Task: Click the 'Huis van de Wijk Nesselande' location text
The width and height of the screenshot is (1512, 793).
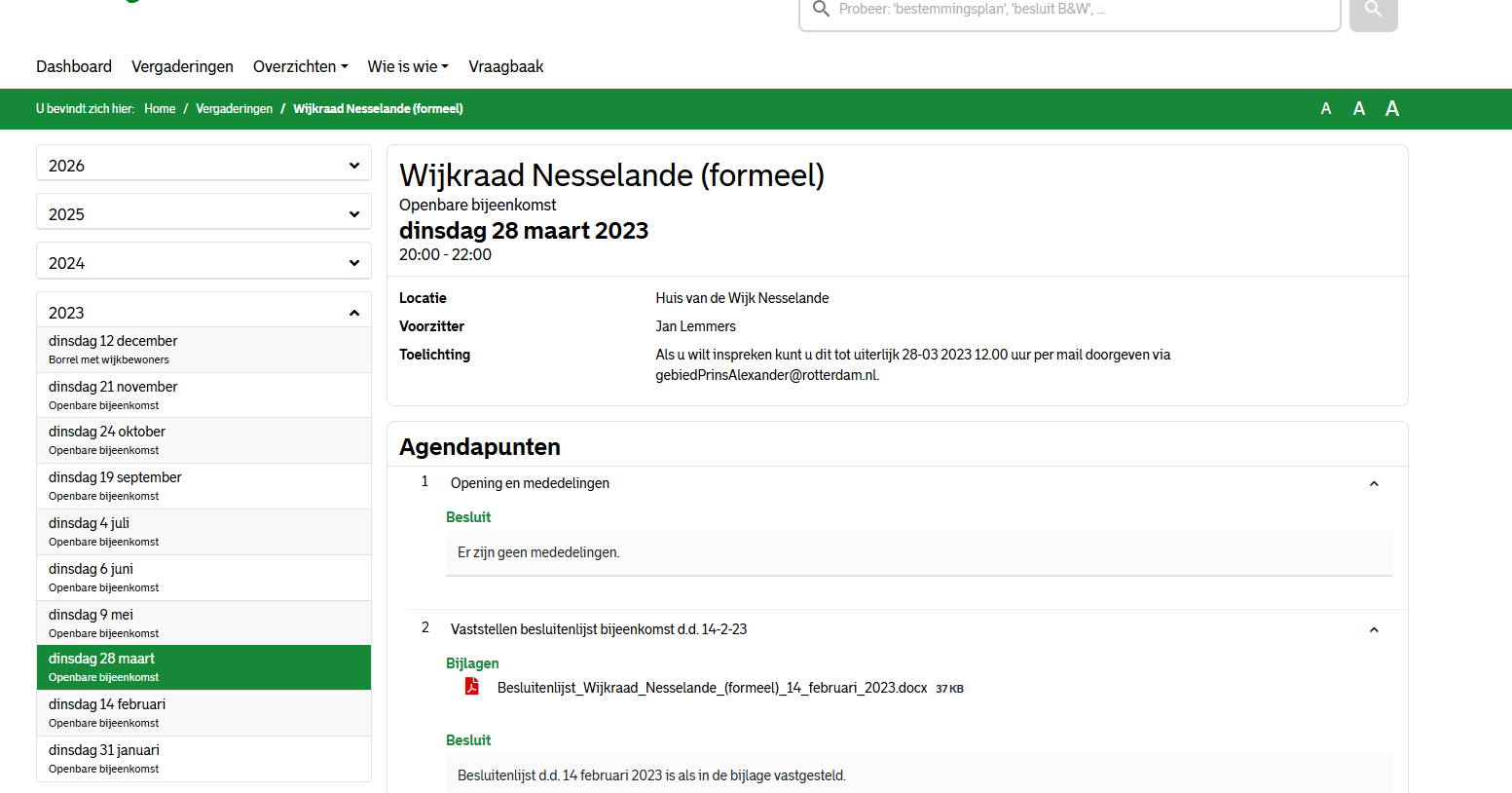Action: pyautogui.click(x=742, y=298)
